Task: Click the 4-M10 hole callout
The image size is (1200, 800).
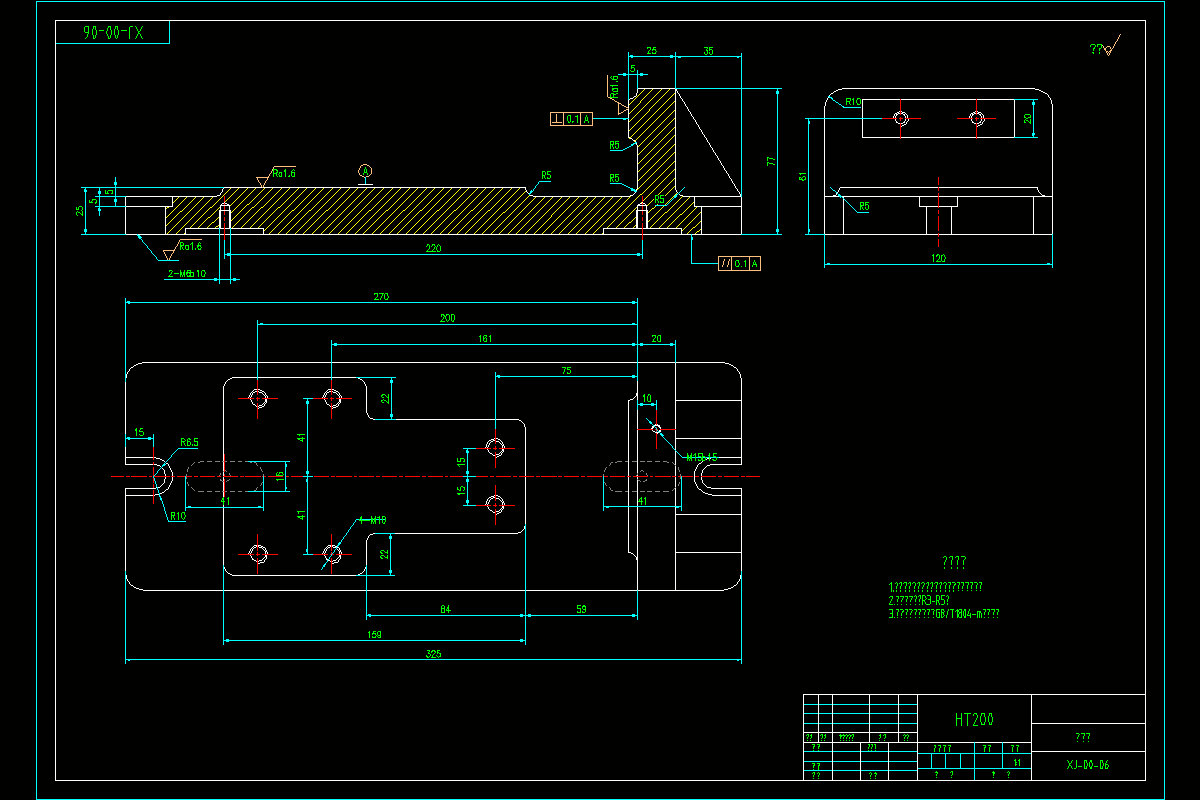Action: pos(372,520)
